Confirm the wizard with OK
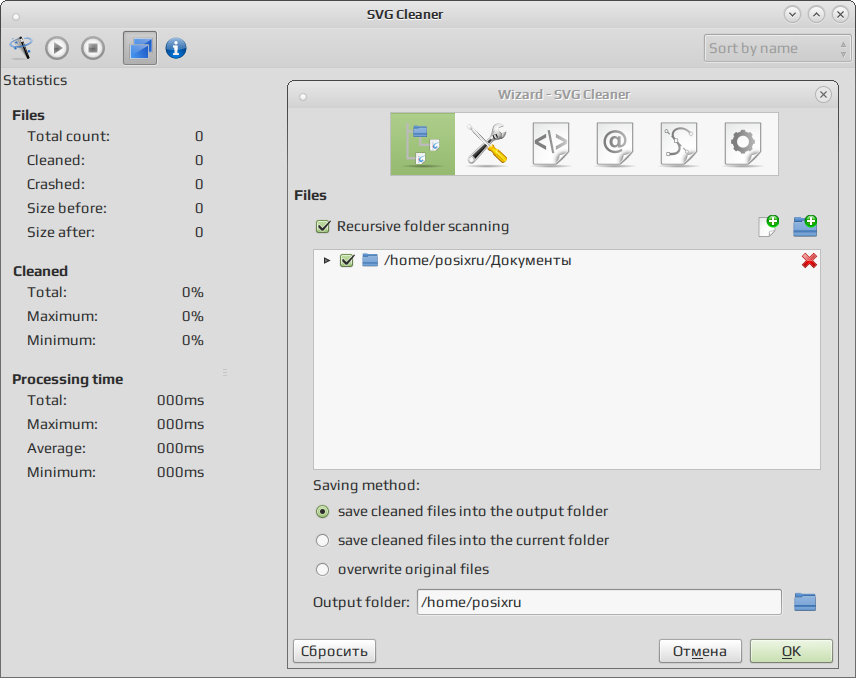Viewport: 856px width, 678px height. pos(791,651)
